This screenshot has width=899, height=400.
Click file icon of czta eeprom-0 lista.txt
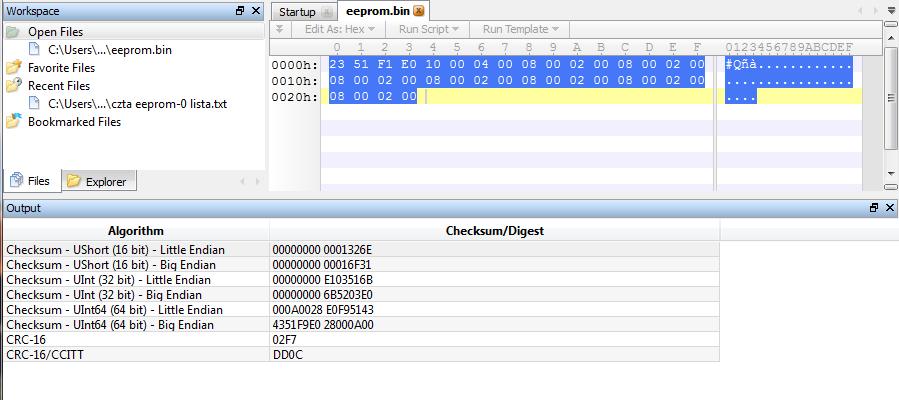[x=35, y=104]
